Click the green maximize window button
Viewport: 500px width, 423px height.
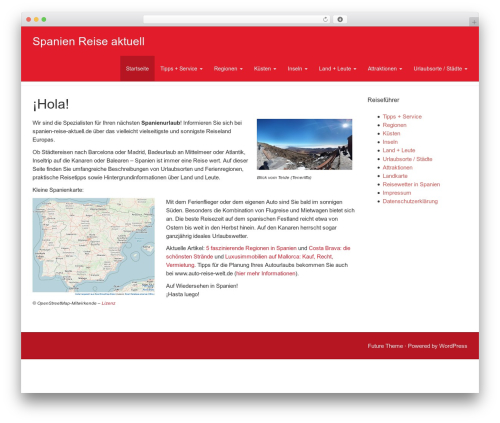coord(44,19)
